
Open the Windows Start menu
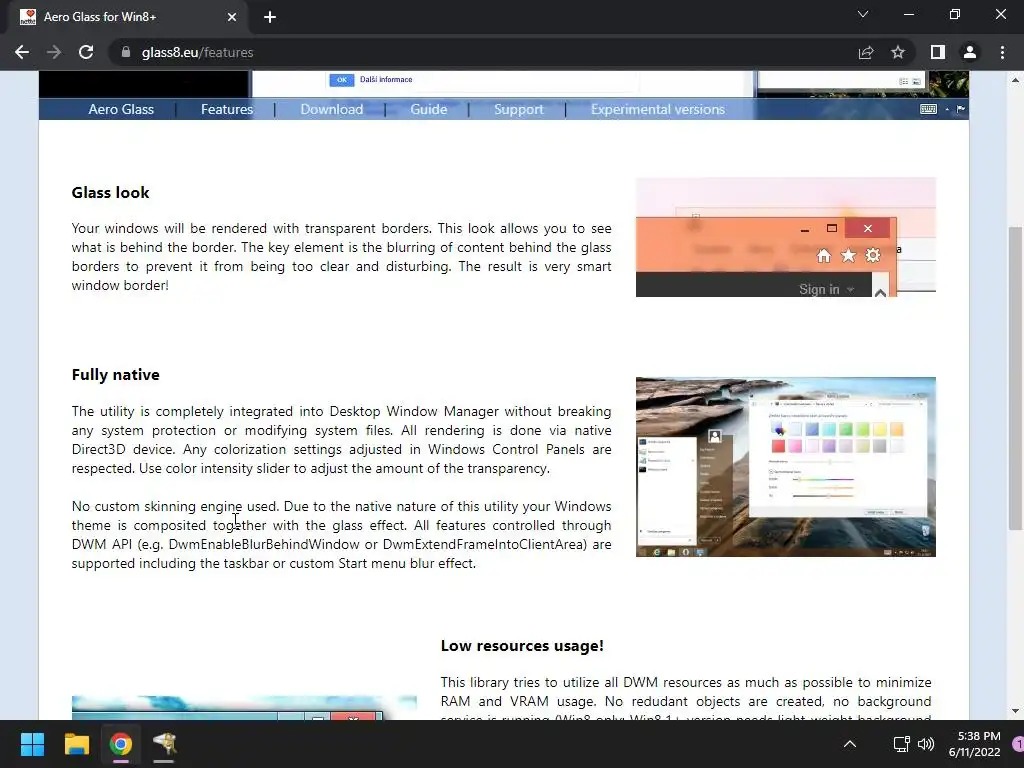point(32,744)
